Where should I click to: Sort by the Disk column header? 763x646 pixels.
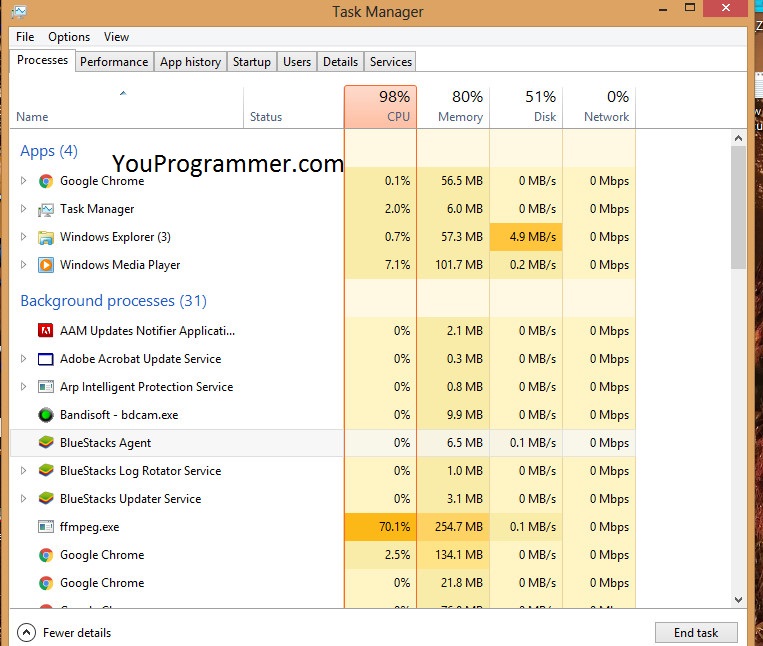pos(526,108)
